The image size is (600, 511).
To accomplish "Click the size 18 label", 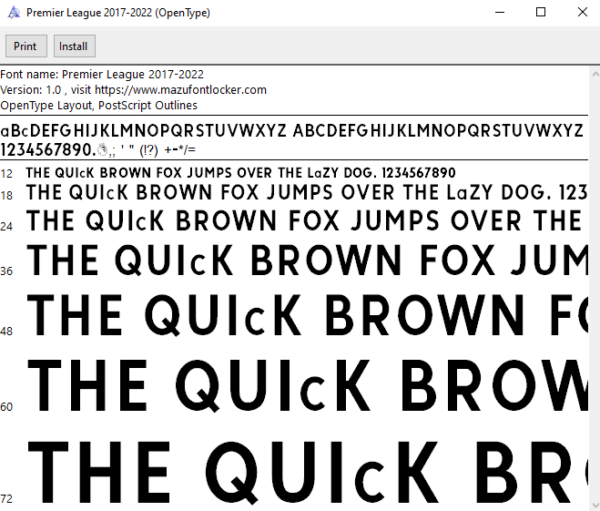I will pyautogui.click(x=7, y=196).
